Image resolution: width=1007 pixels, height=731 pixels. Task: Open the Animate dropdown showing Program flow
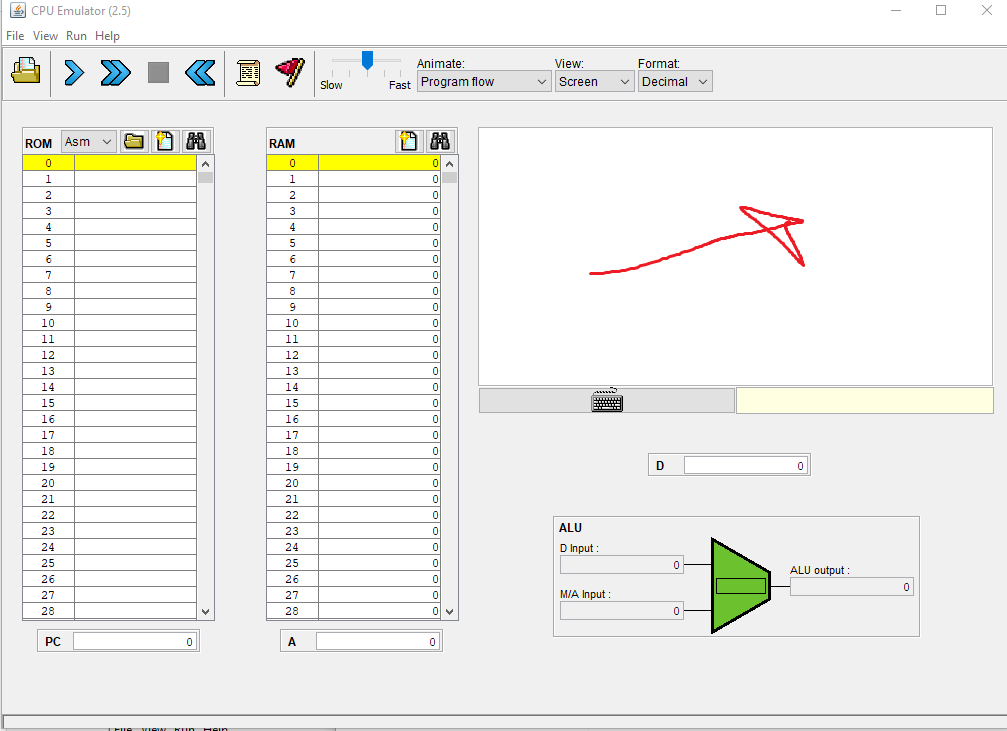pyautogui.click(x=483, y=81)
